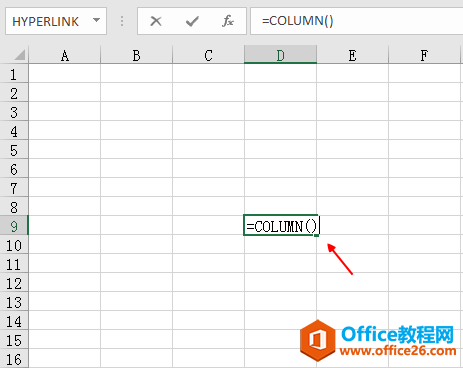Image resolution: width=463 pixels, height=368 pixels.
Task: Select row 8 header
Action: [14, 207]
